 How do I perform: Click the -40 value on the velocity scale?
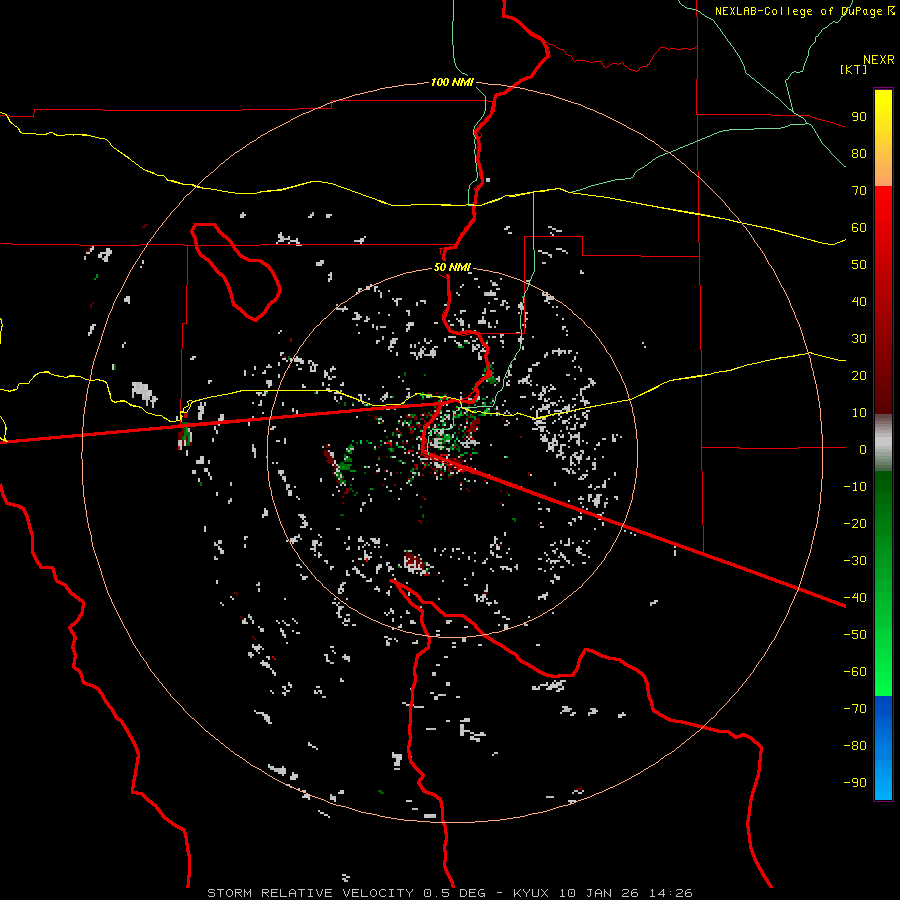[x=855, y=598]
